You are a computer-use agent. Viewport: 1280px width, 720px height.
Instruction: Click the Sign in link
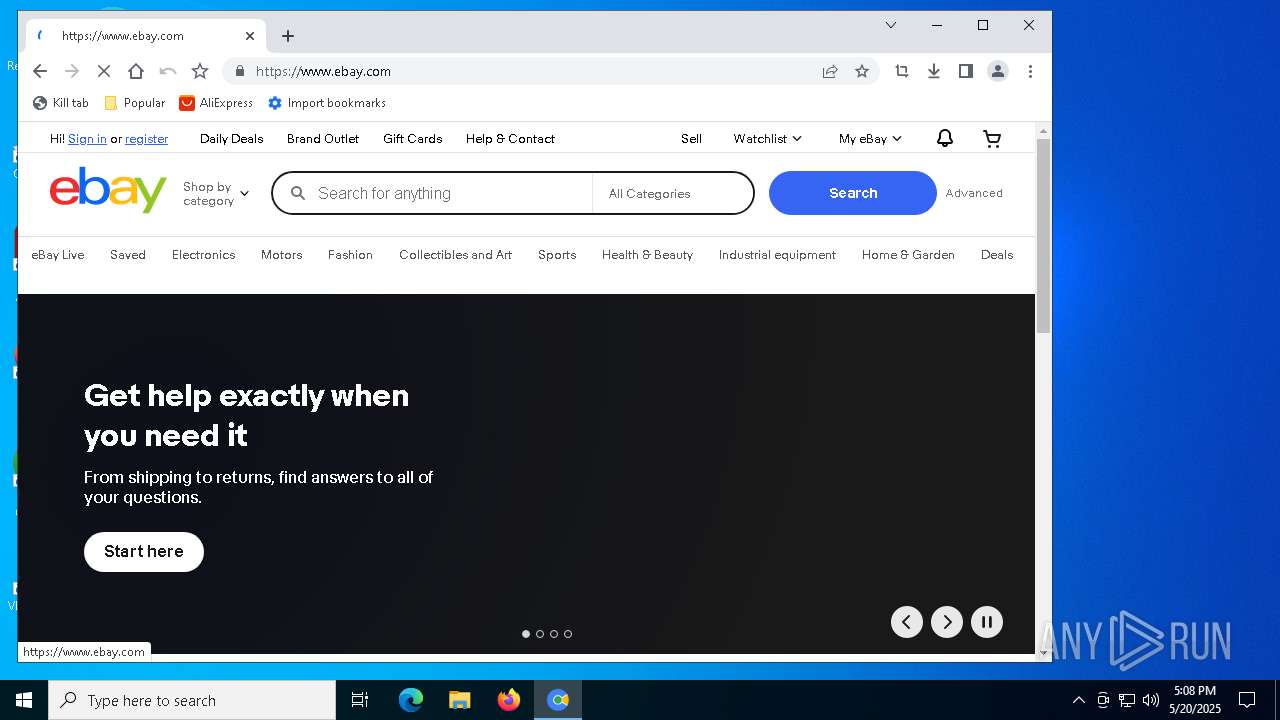coord(87,139)
